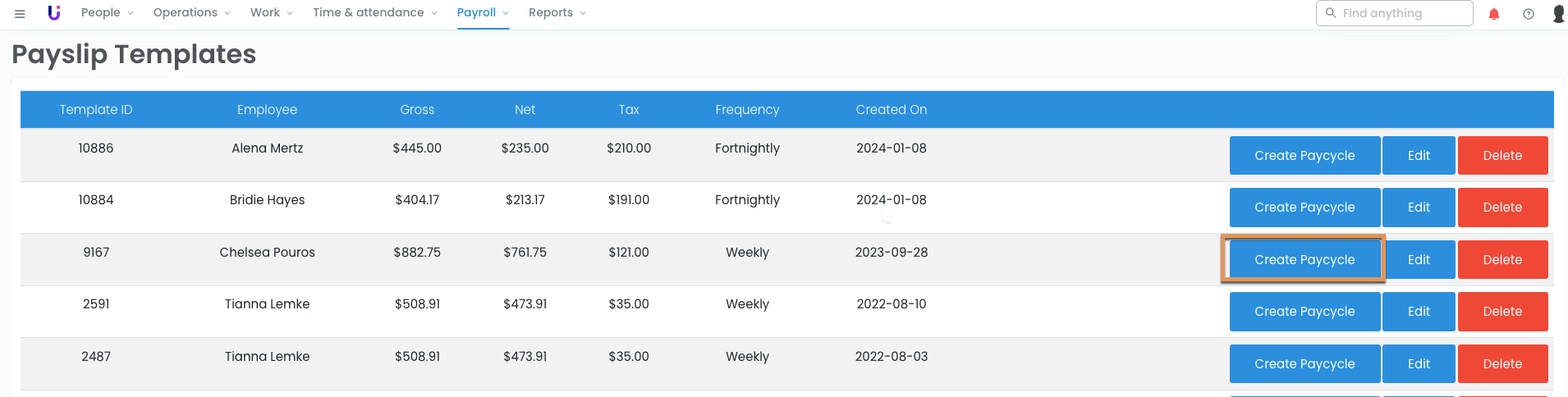
Task: Click the search magnifier icon
Action: pos(1331,13)
